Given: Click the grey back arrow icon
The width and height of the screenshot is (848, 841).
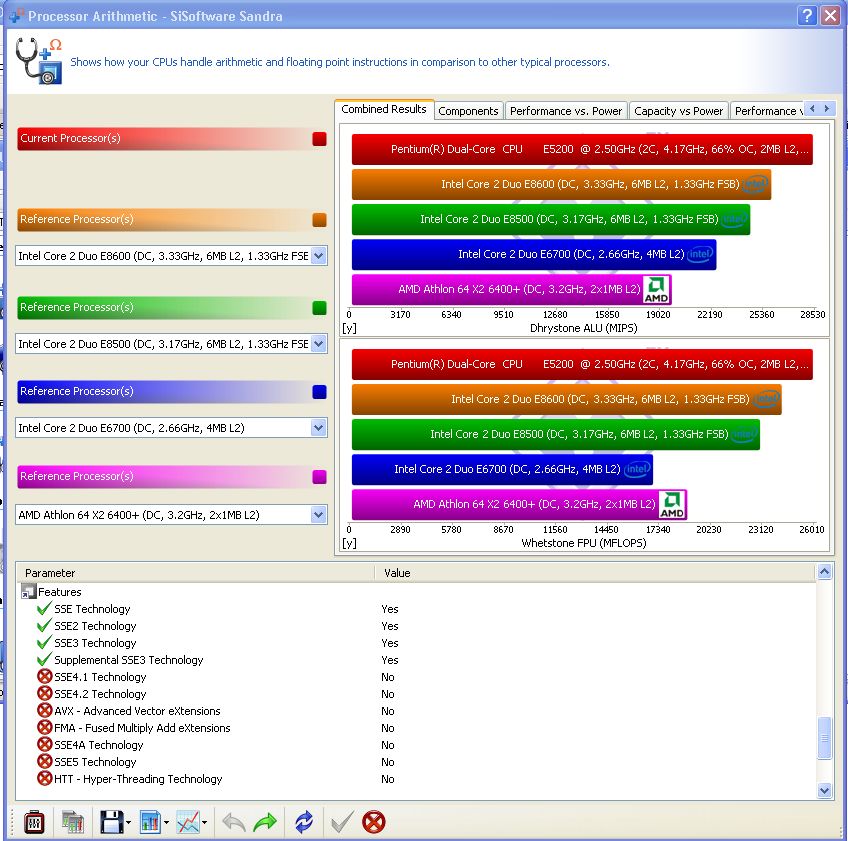Looking at the screenshot, I should [234, 822].
